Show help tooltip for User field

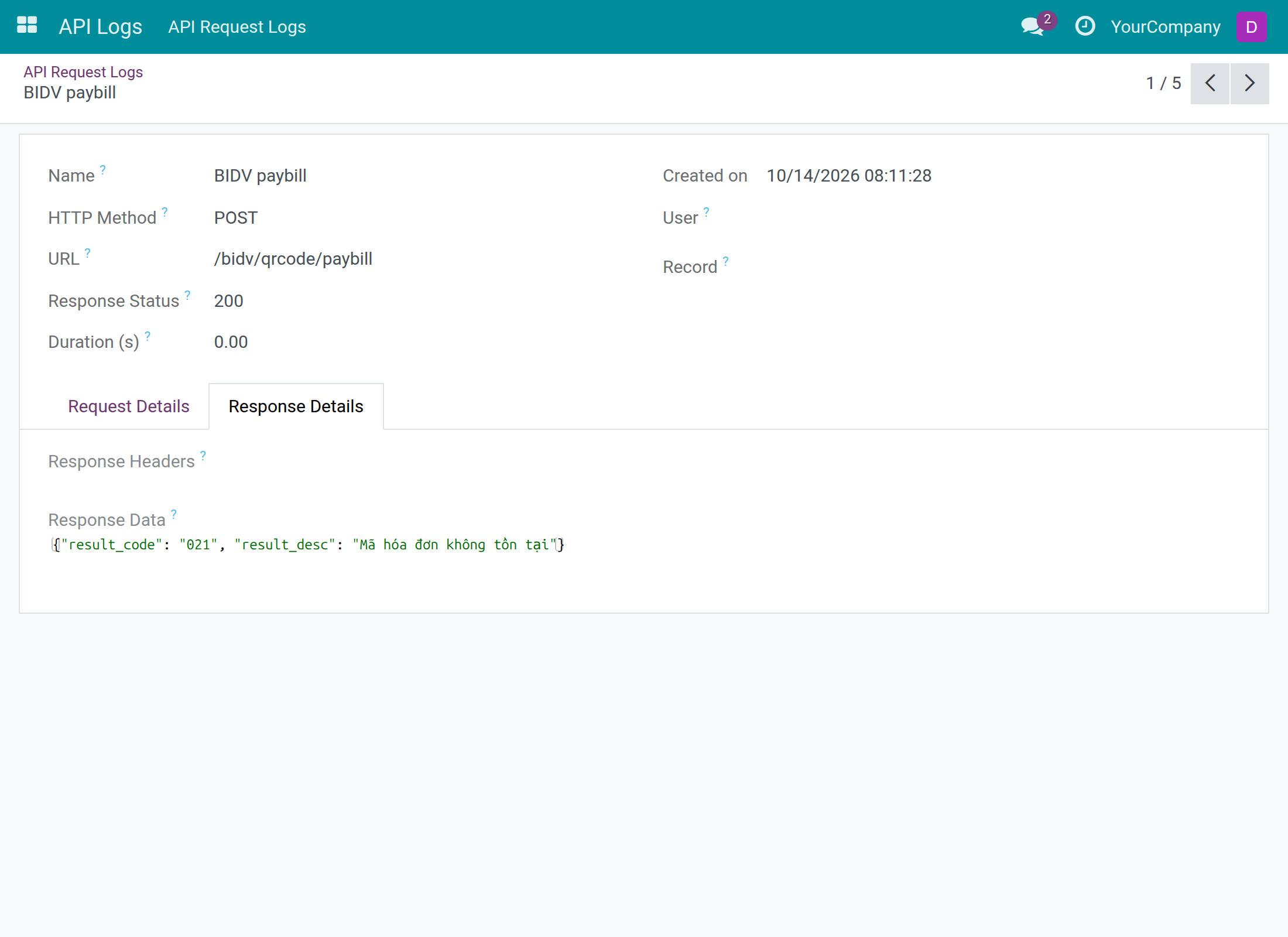pos(707,212)
